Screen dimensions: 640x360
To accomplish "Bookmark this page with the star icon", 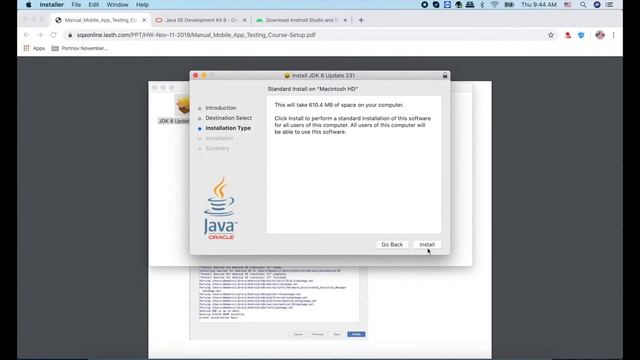I will click(x=551, y=35).
